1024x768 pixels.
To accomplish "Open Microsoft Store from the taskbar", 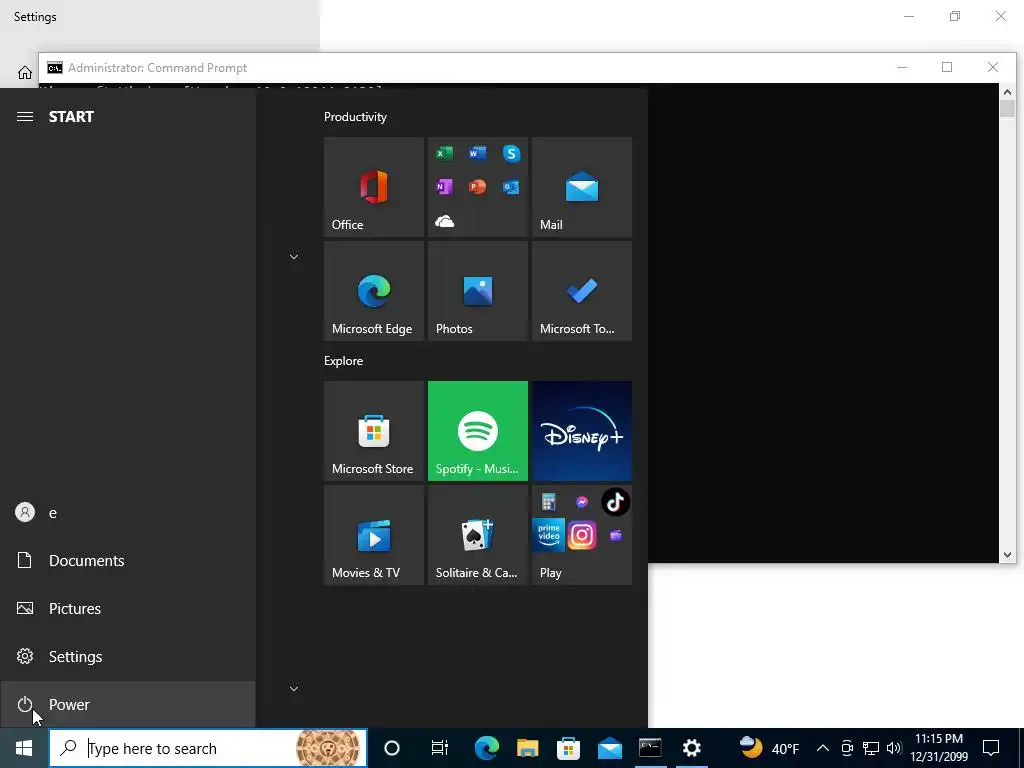I will point(568,748).
